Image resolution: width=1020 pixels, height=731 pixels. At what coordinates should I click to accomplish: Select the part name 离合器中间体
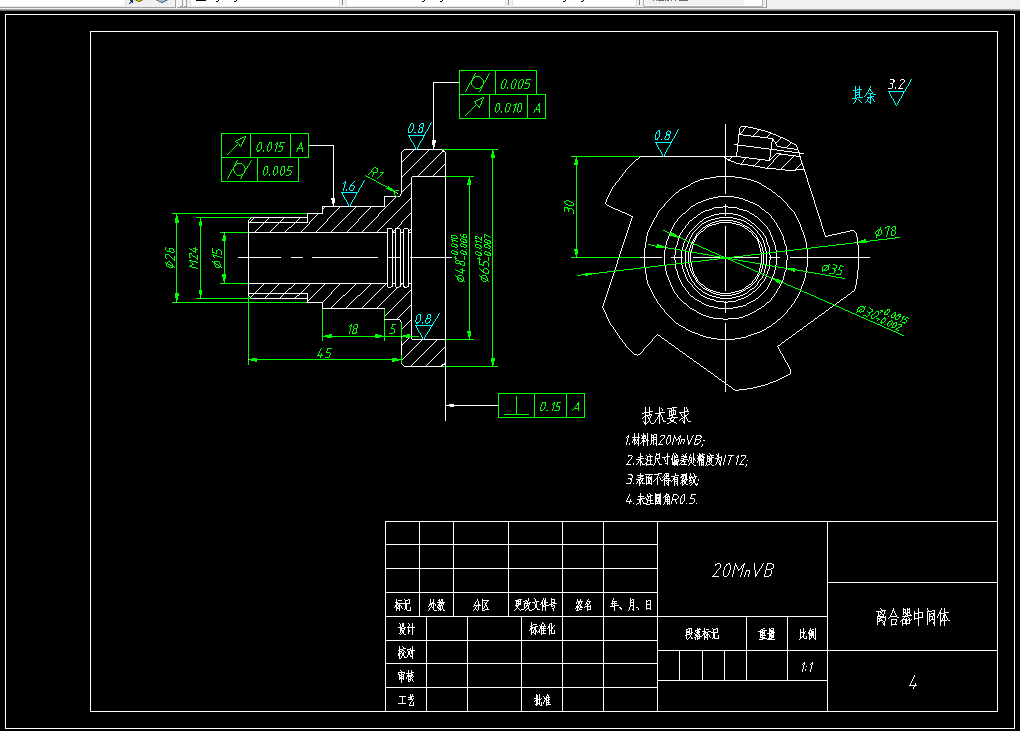click(x=912, y=617)
